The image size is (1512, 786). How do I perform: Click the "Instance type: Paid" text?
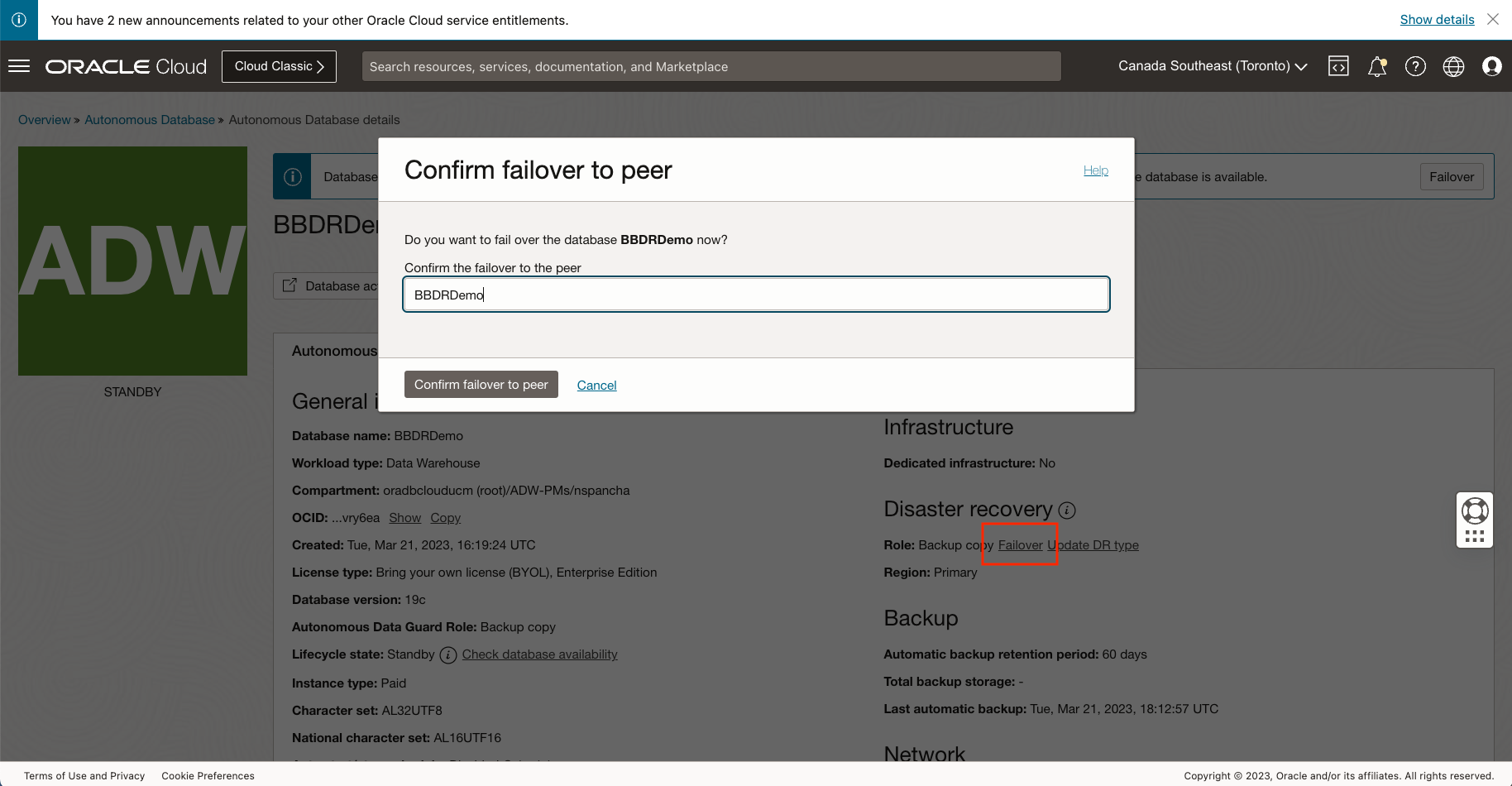coord(349,683)
